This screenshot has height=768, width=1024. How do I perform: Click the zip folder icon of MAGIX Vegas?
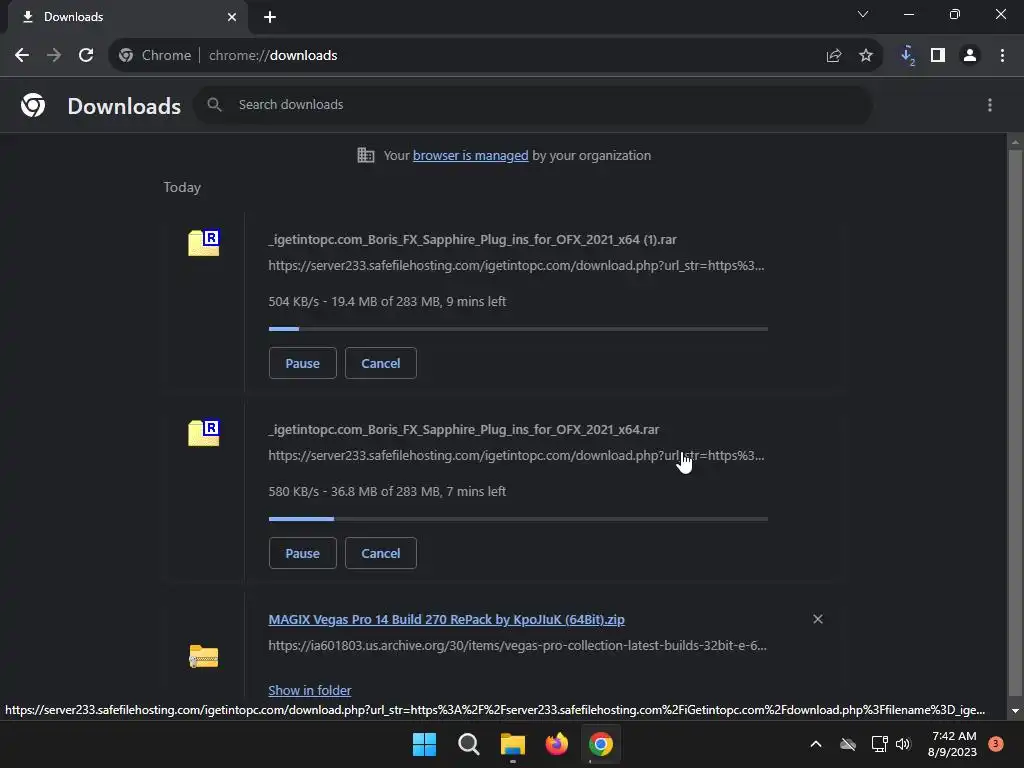pyautogui.click(x=204, y=656)
